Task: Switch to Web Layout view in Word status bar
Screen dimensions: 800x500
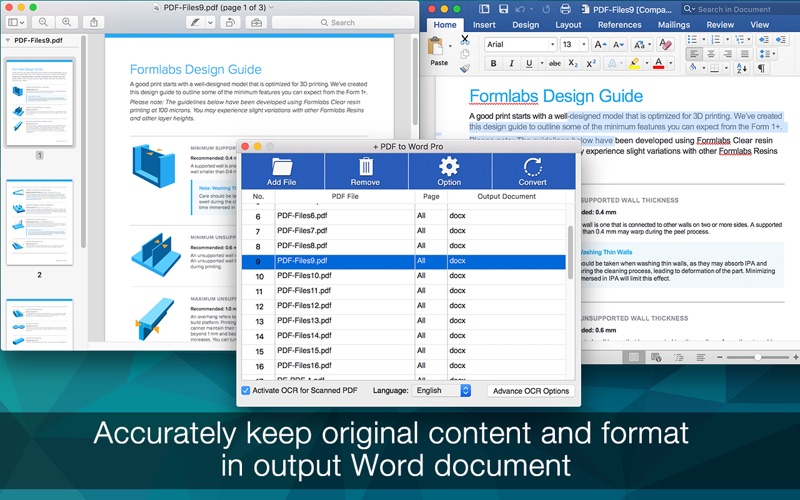Action: tap(656, 357)
